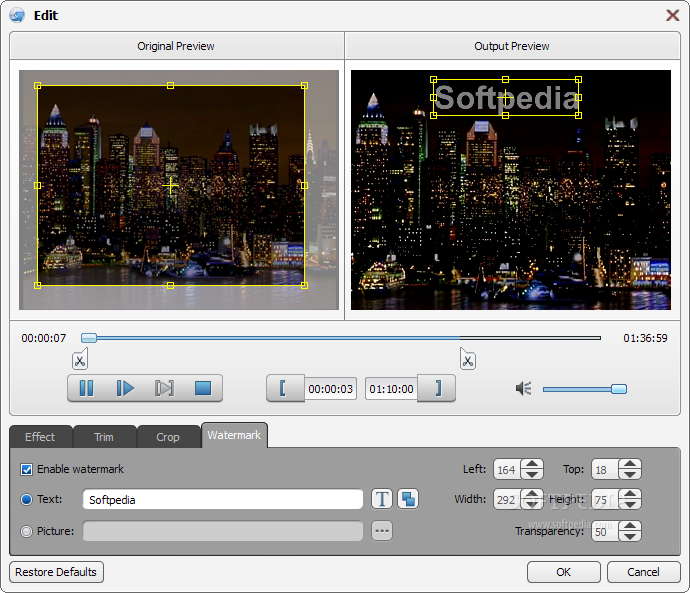Image resolution: width=690 pixels, height=593 pixels.
Task: Click the watermark box top-right corner handle
Action: point(578,80)
